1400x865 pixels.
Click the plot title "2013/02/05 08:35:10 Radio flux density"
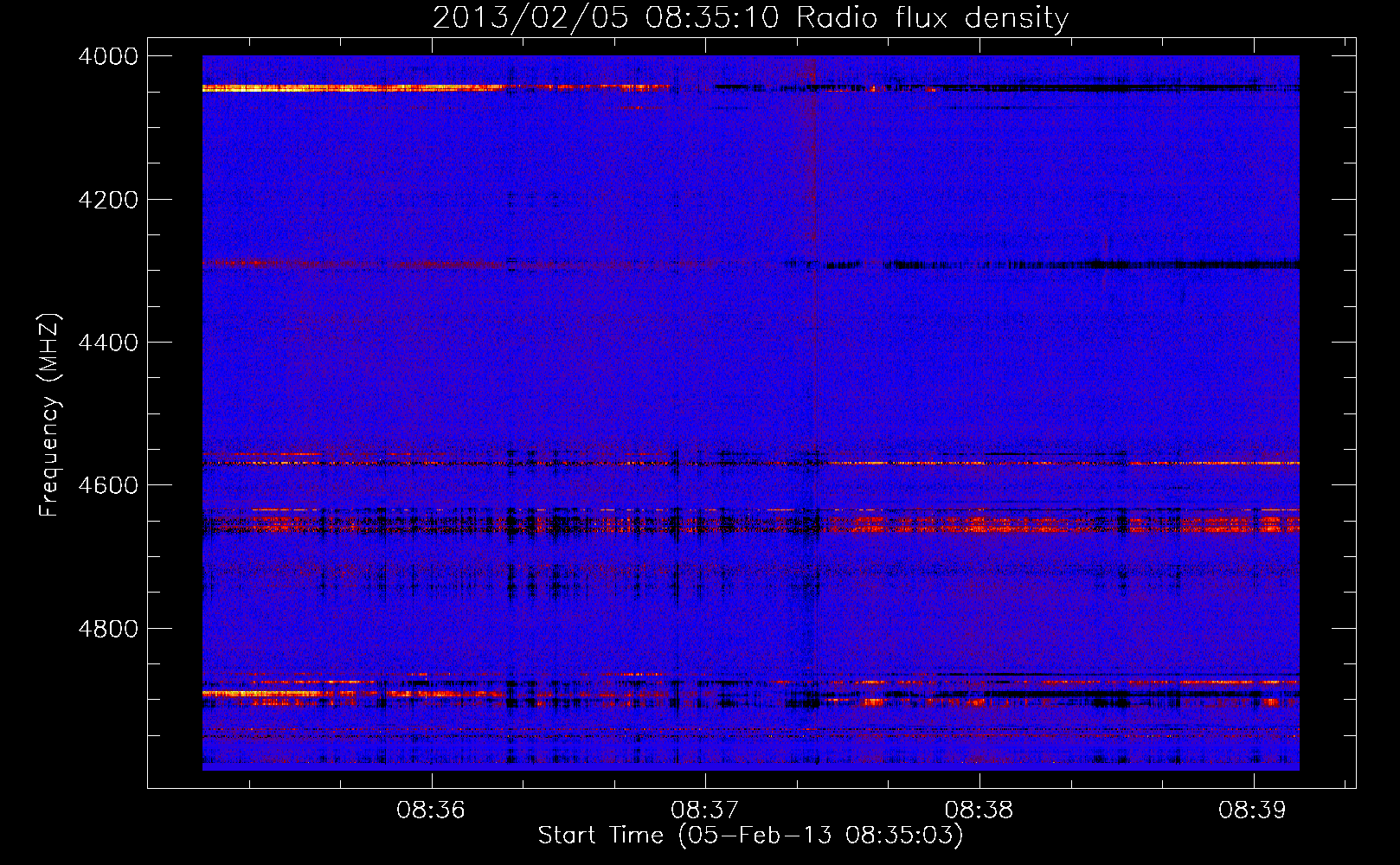tap(750, 17)
